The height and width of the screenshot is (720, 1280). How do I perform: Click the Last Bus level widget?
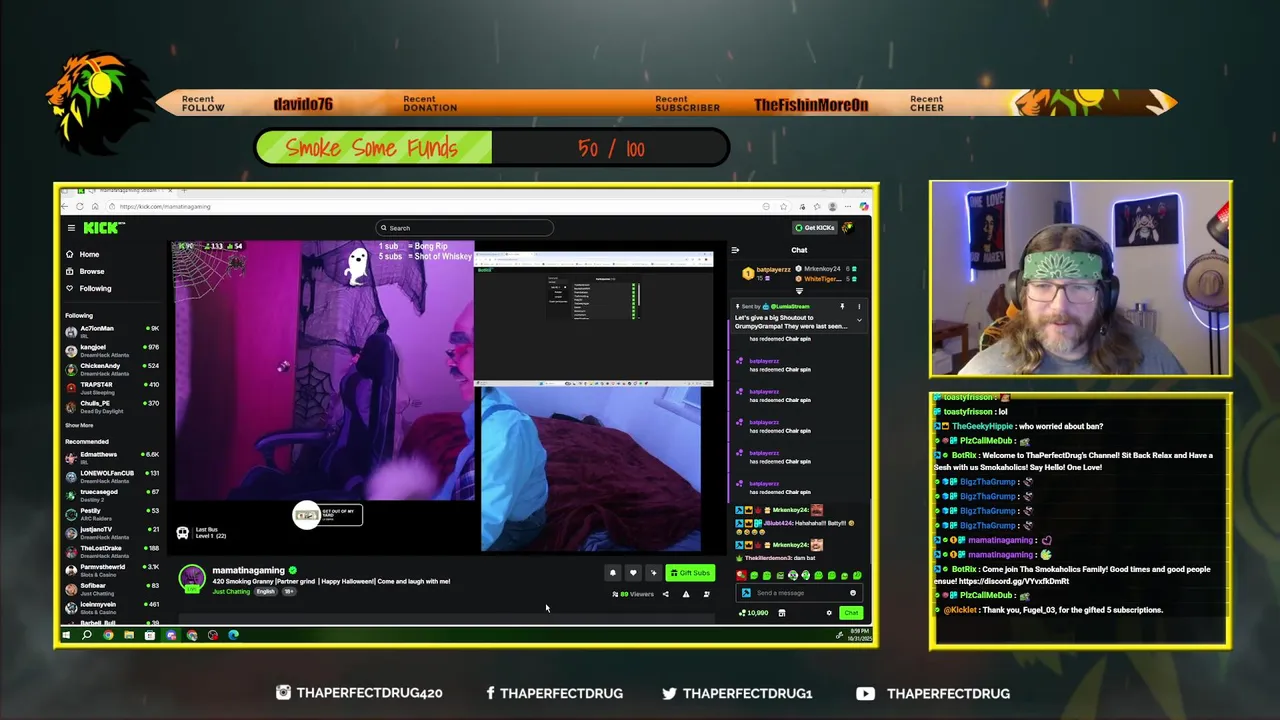click(203, 533)
